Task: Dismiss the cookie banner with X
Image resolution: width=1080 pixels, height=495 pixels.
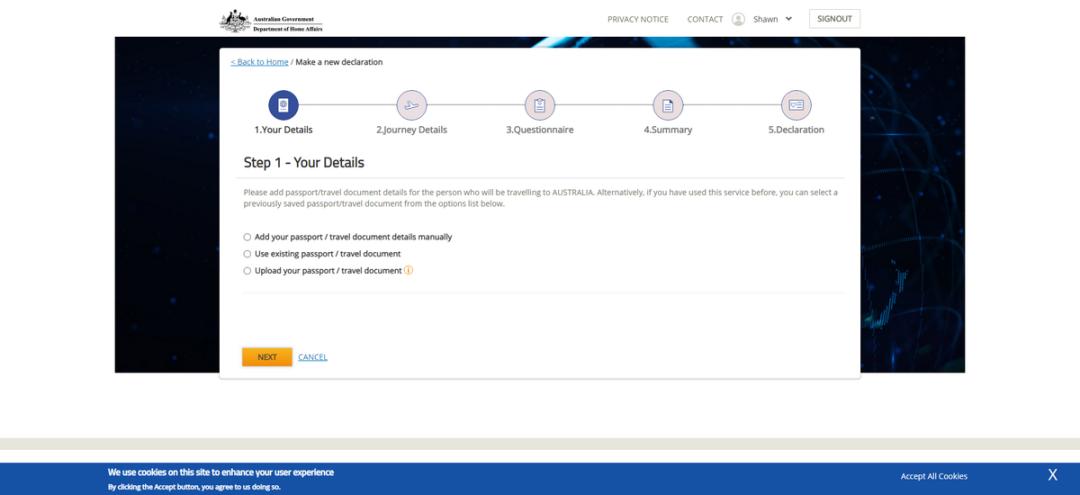Action: (1052, 475)
